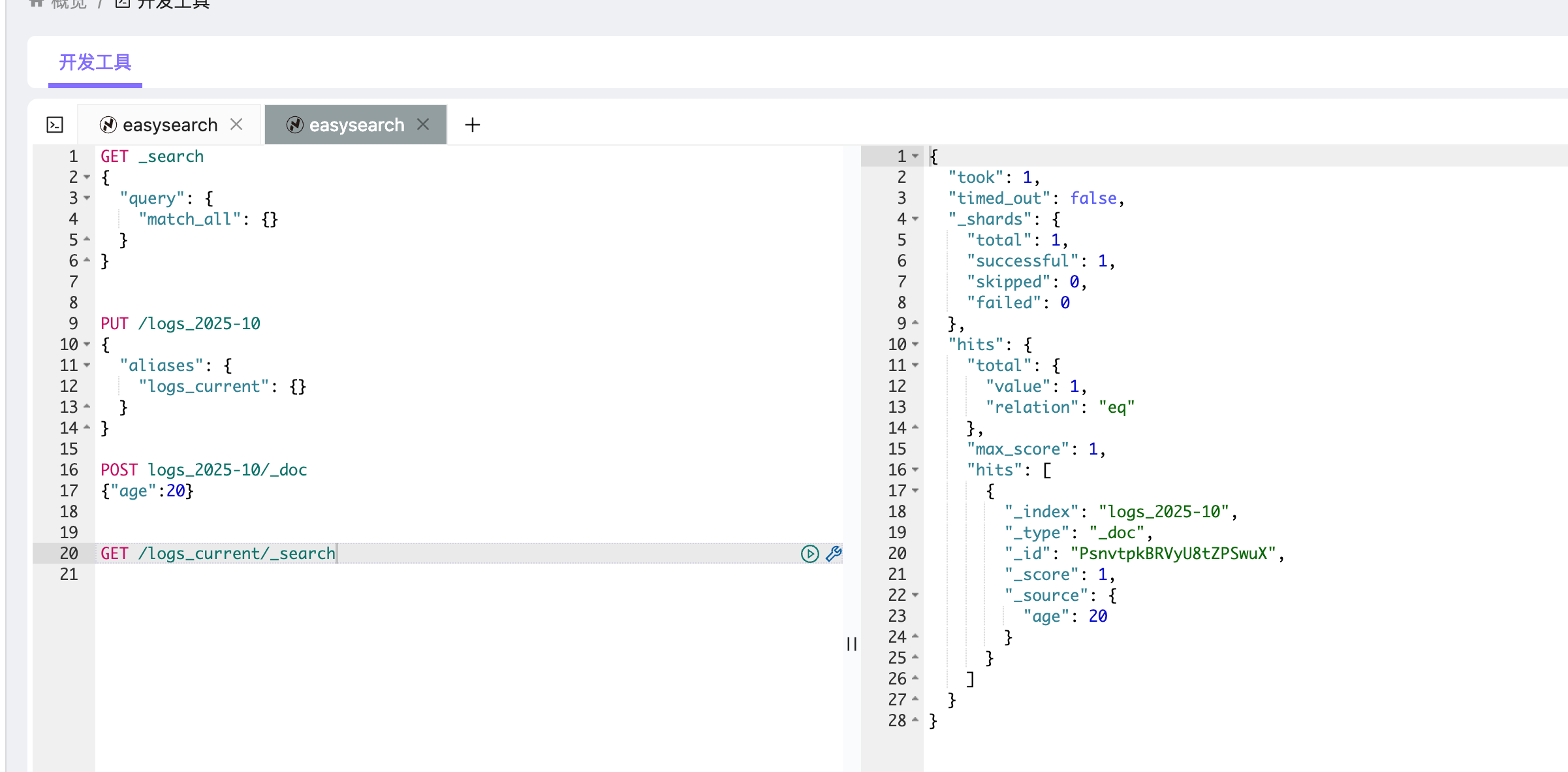
Task: Select the 开发工具 tab
Action: (x=95, y=63)
